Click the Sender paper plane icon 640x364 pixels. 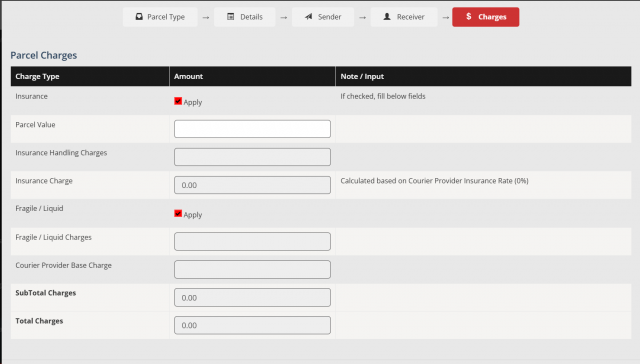[x=309, y=17]
